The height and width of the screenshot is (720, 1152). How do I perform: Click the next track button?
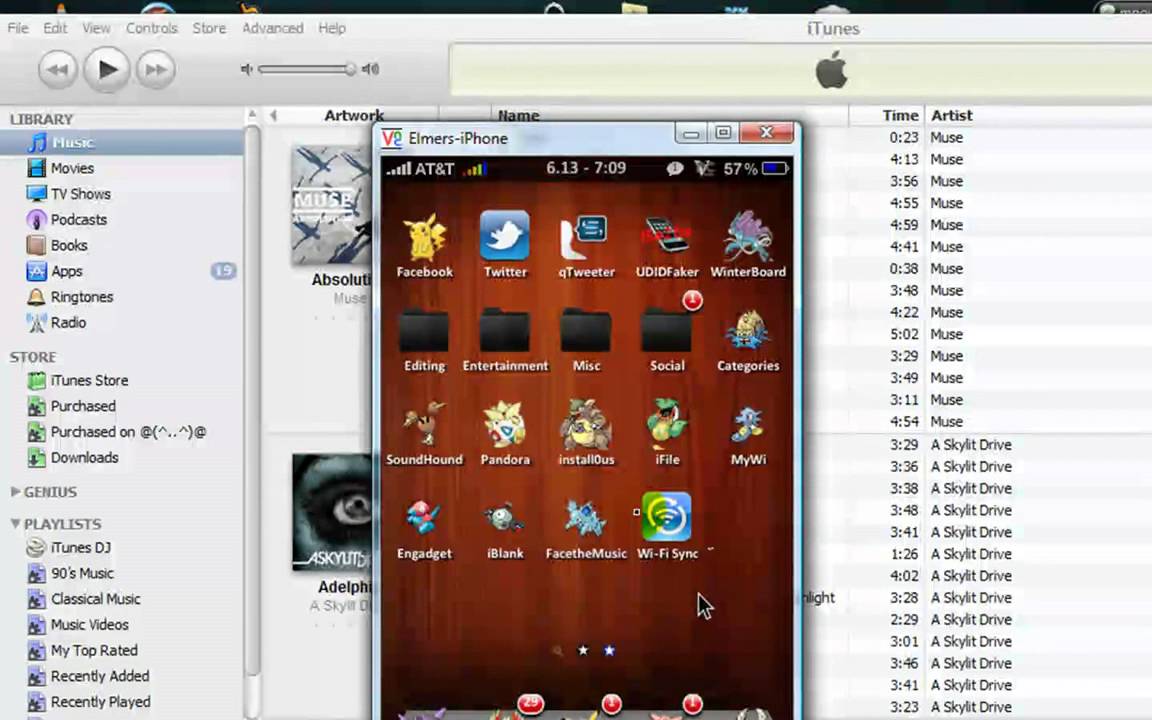pos(156,70)
